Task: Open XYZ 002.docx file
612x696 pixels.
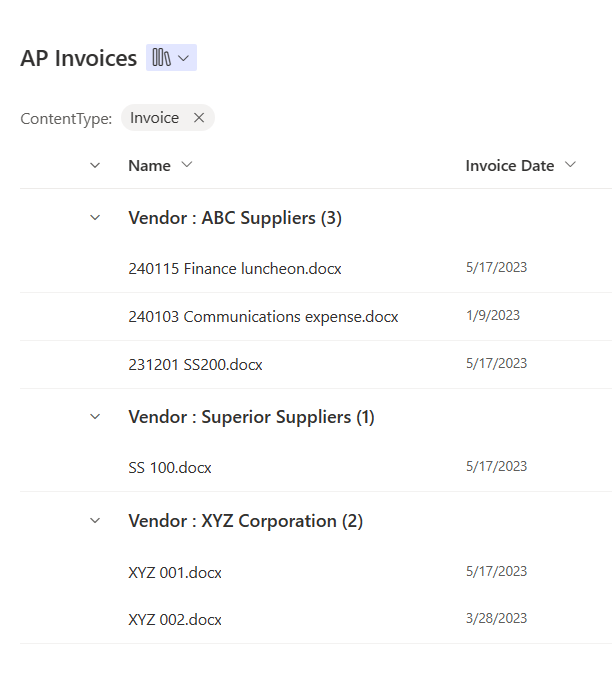Action: click(175, 620)
